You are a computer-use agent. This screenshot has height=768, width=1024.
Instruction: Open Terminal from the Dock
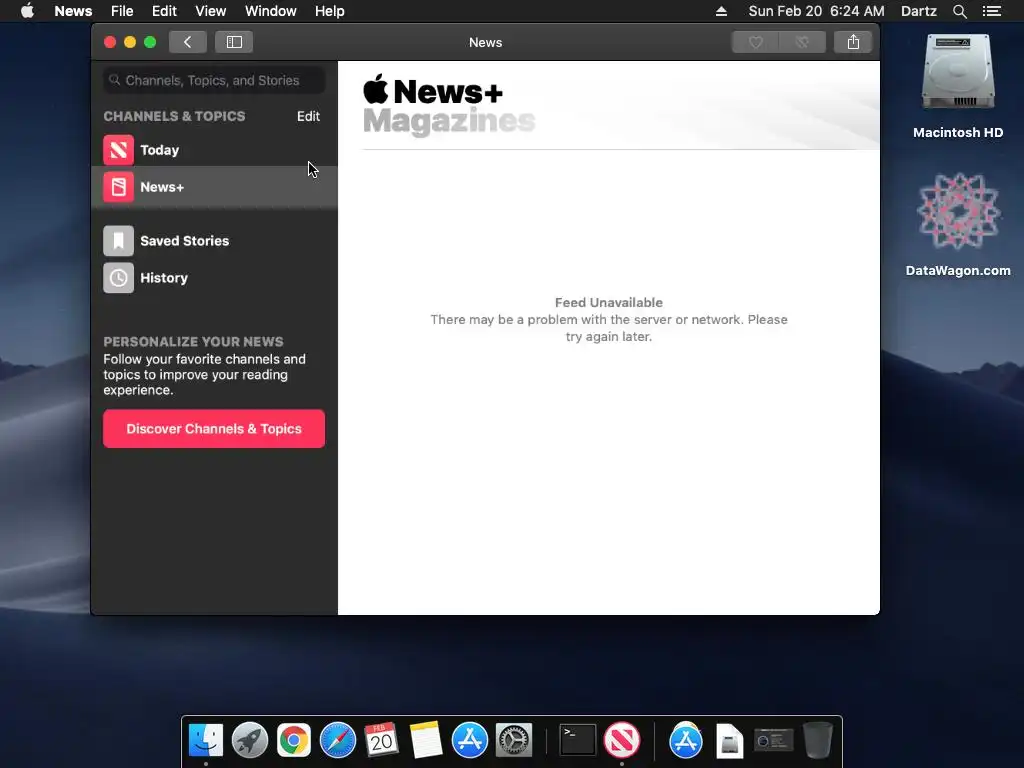(578, 741)
